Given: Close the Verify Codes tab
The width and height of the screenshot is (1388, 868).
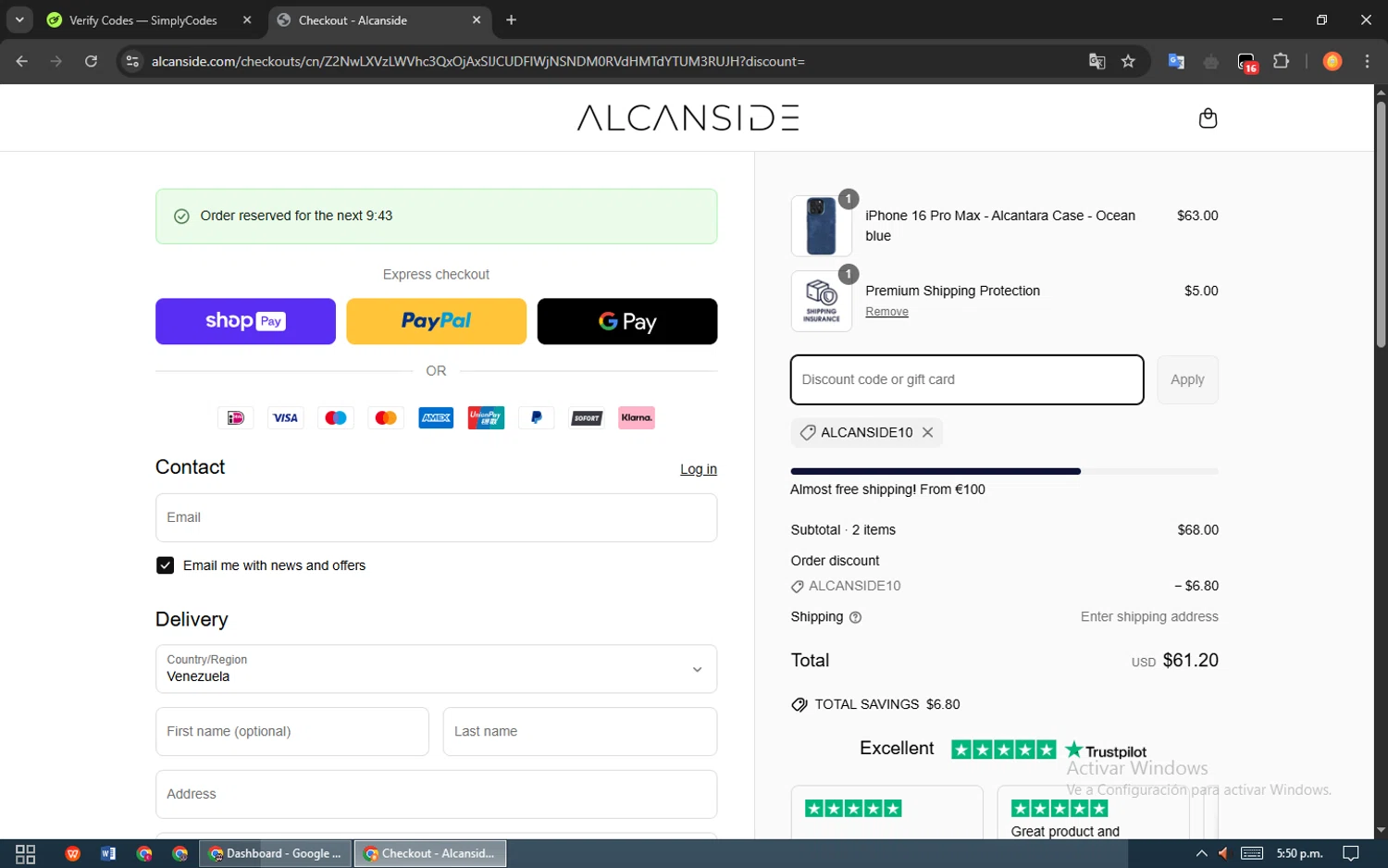Looking at the screenshot, I should [x=247, y=20].
